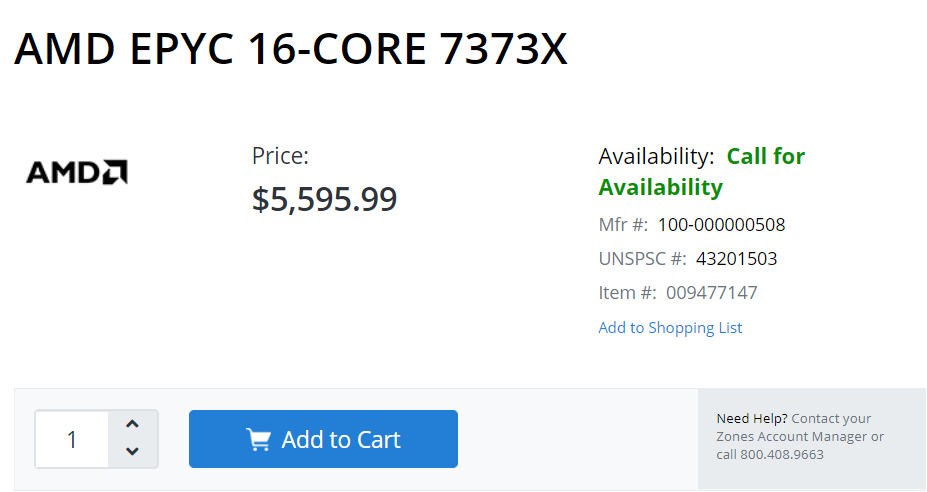Click the Mfr #: label

coord(623,225)
